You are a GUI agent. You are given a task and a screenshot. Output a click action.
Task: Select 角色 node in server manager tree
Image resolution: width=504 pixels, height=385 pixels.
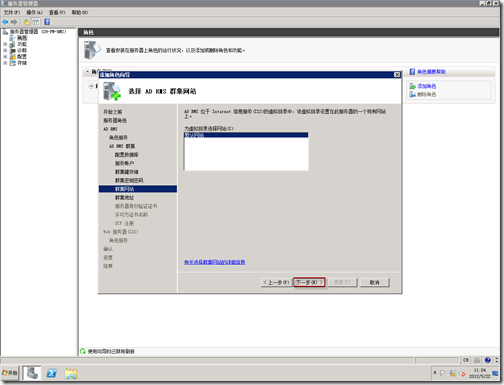coord(22,38)
